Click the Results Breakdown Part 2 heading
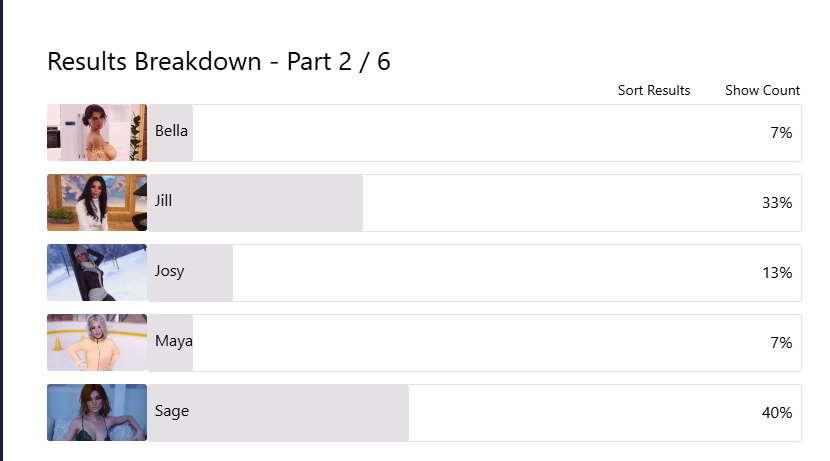Image resolution: width=830 pixels, height=461 pixels. pos(219,61)
